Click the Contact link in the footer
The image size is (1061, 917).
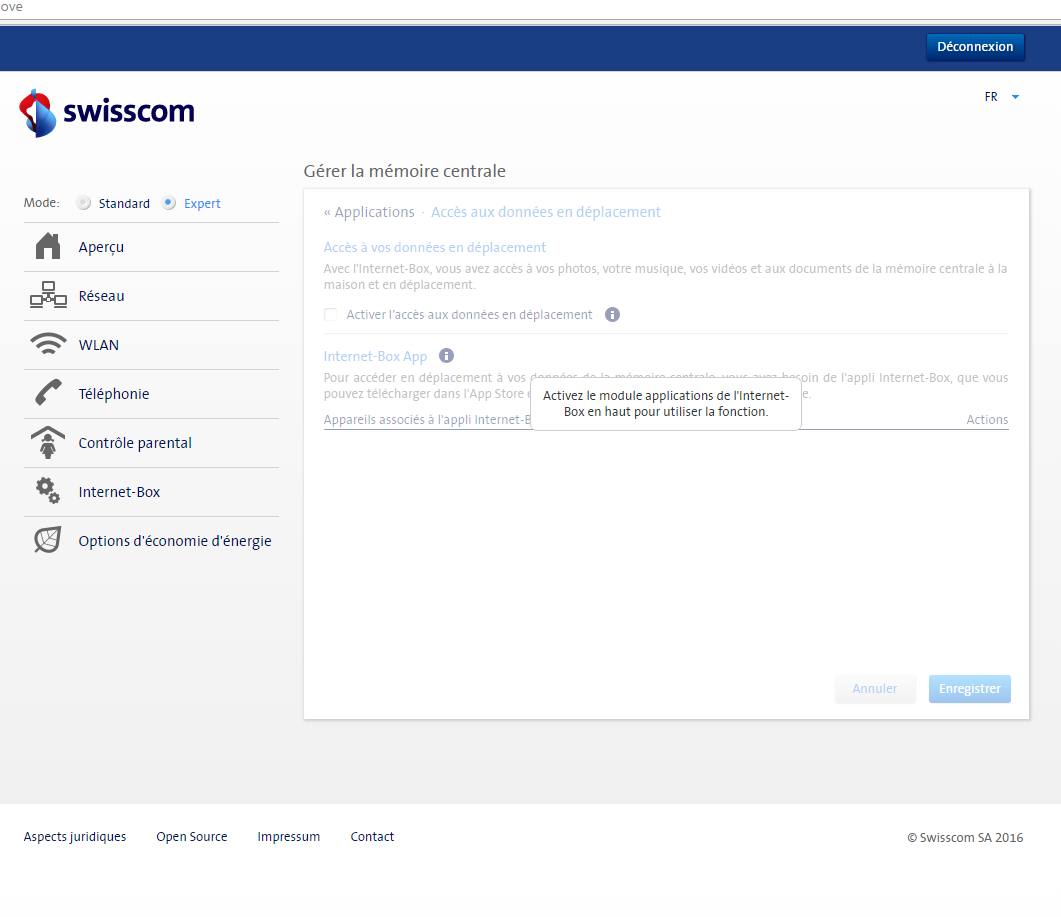coord(371,836)
